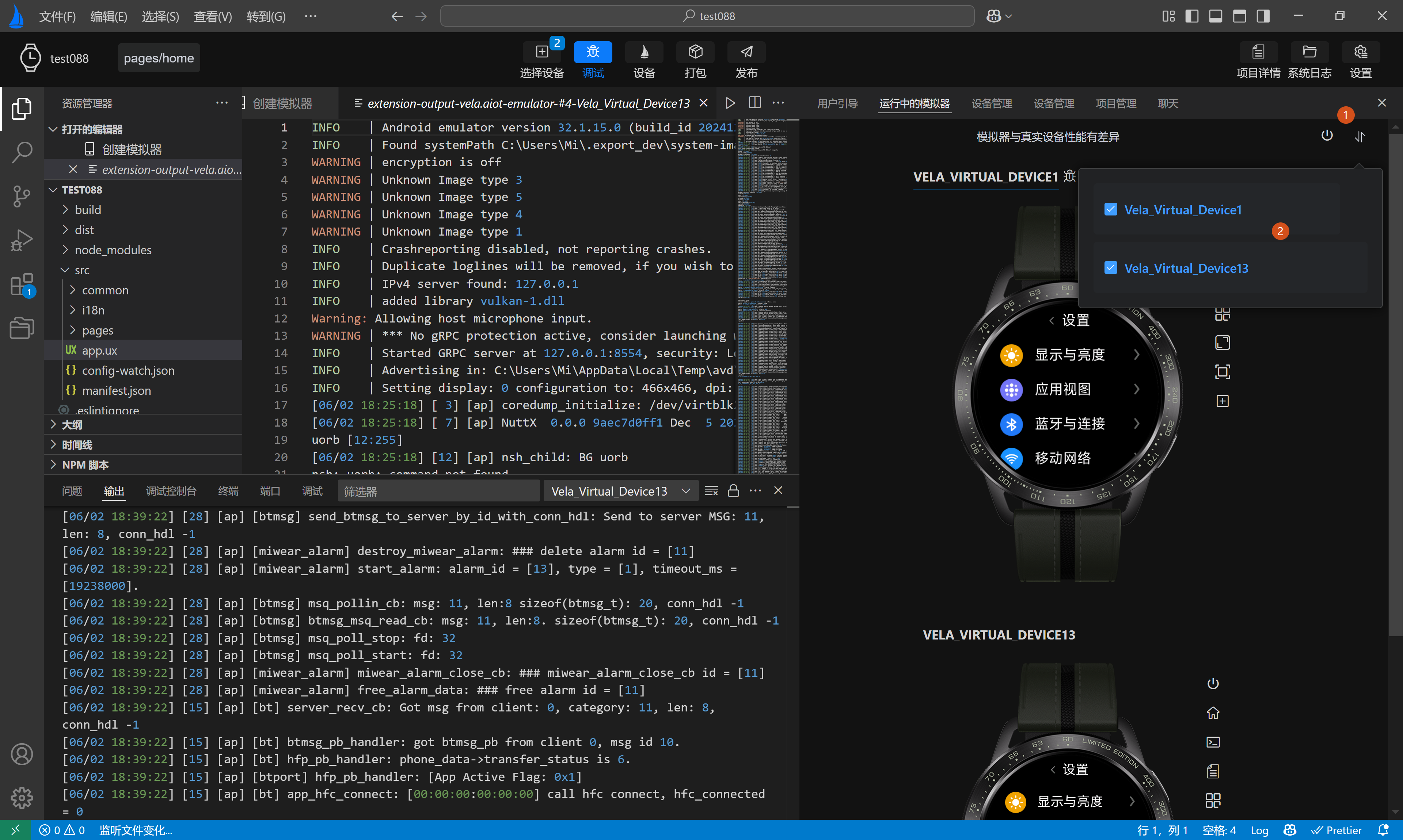
Task: Click home icon beside Device13 watch
Action: point(1213,713)
